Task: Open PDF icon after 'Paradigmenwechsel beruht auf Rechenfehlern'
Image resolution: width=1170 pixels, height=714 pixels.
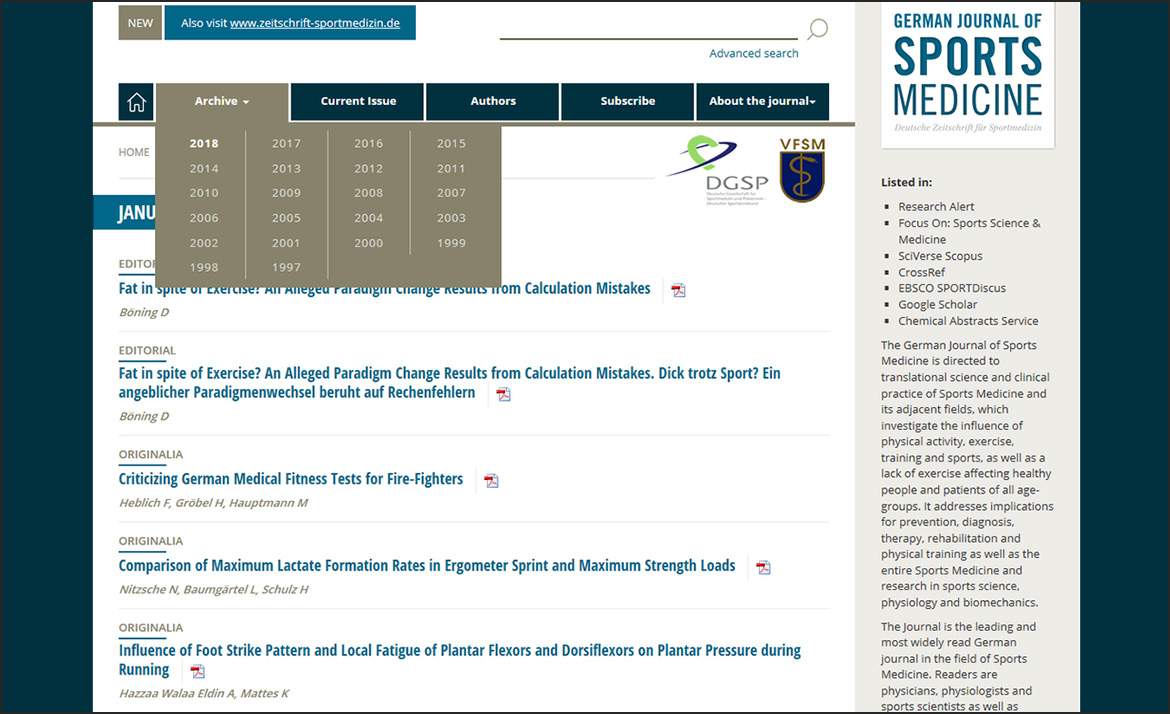Action: (x=504, y=394)
